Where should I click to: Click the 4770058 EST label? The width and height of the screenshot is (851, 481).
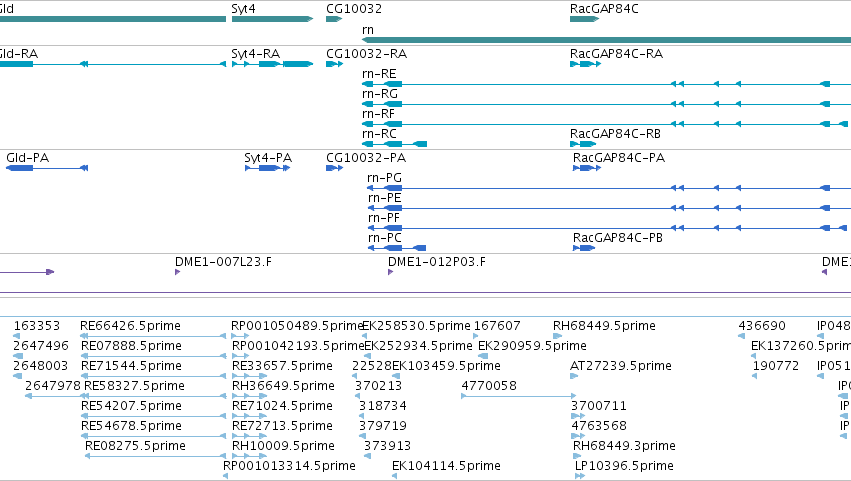[x=489, y=386]
